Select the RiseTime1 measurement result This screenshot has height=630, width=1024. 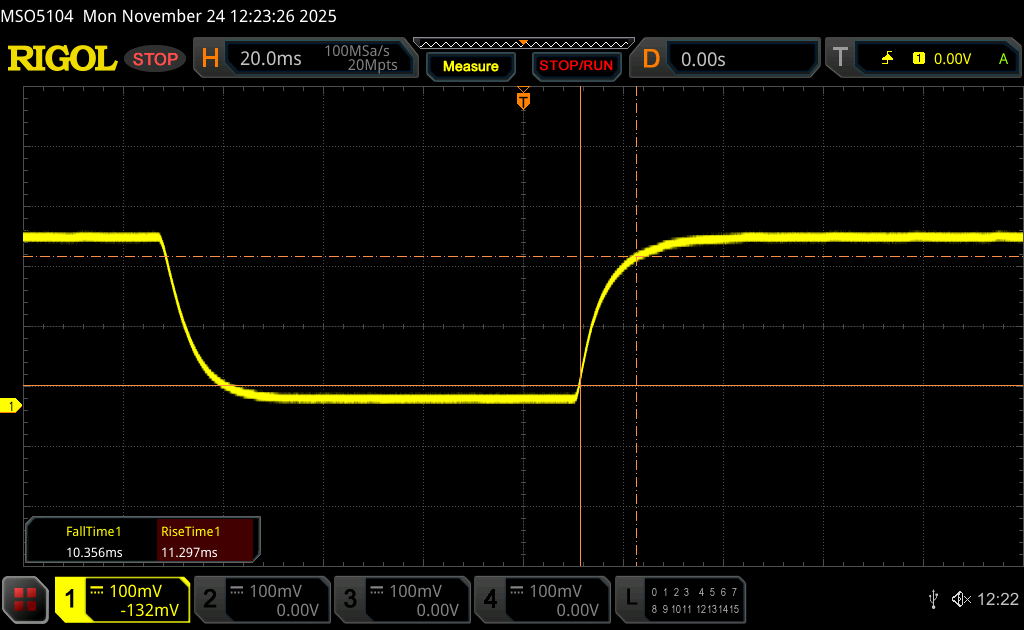click(x=190, y=542)
